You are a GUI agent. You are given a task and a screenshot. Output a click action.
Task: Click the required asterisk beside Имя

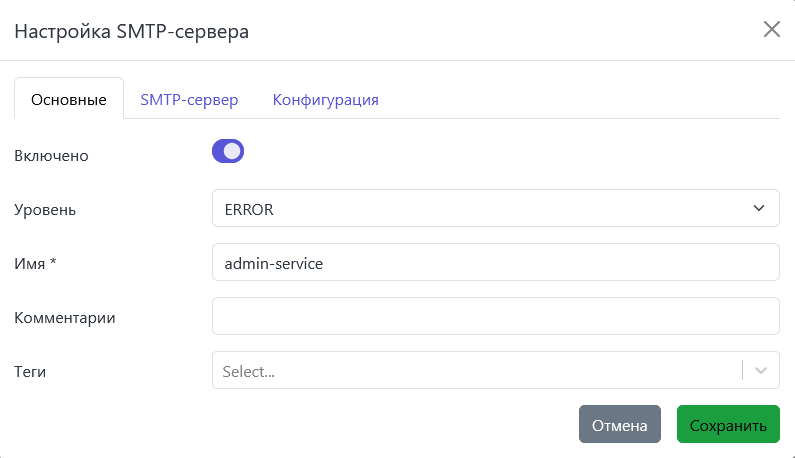[x=52, y=263]
